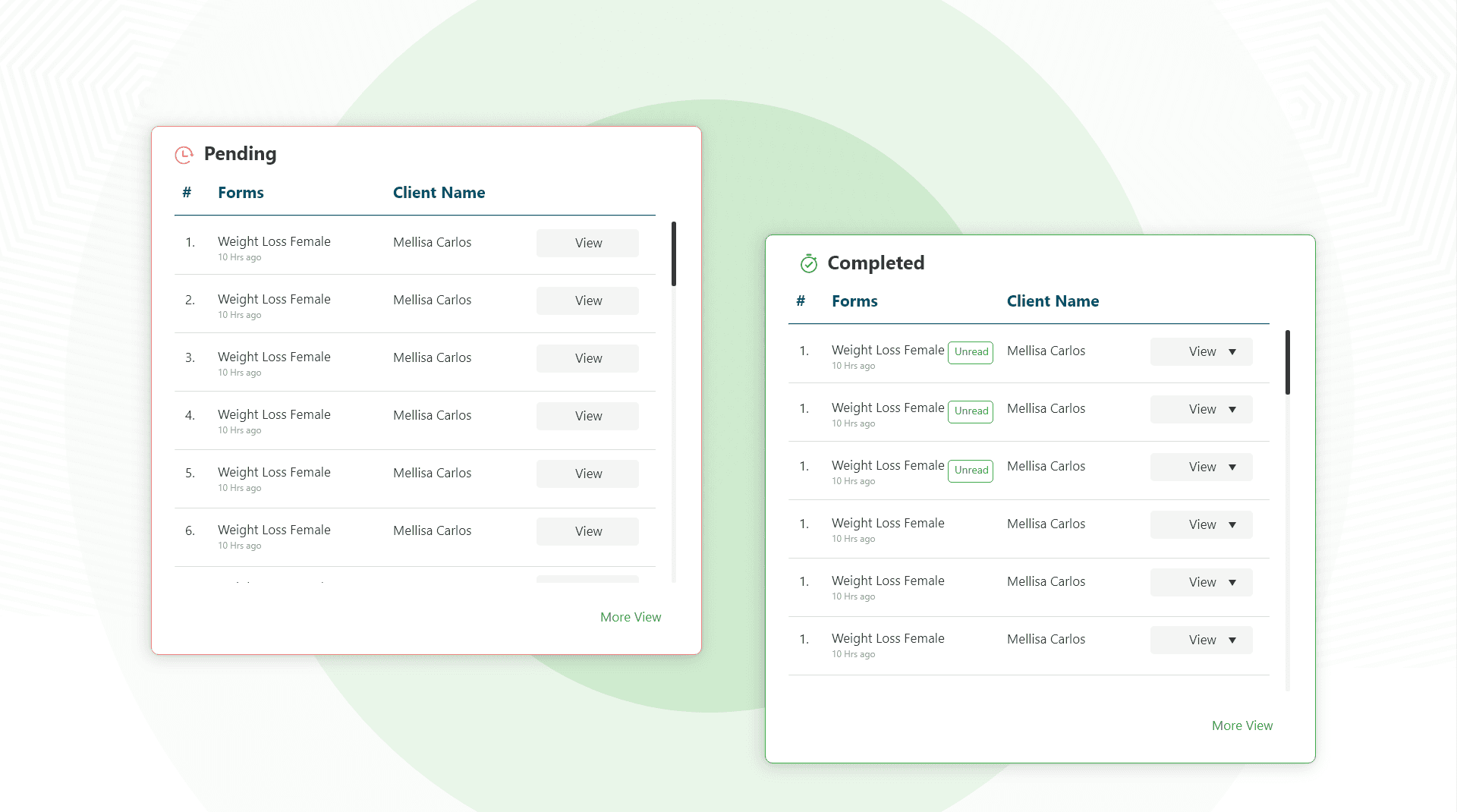Viewport: 1457px width, 812px height.
Task: Open View for Pending row 1
Action: (587, 243)
